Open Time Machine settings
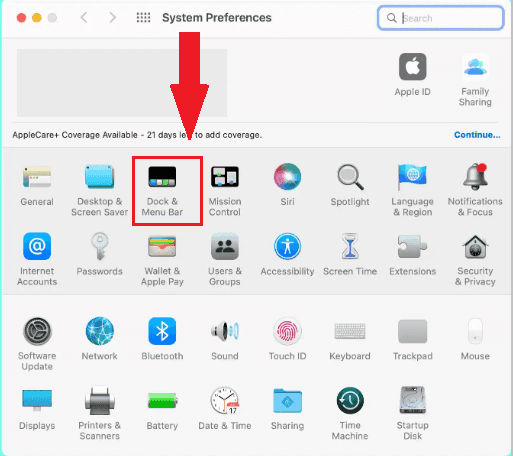The image size is (513, 456). [350, 400]
